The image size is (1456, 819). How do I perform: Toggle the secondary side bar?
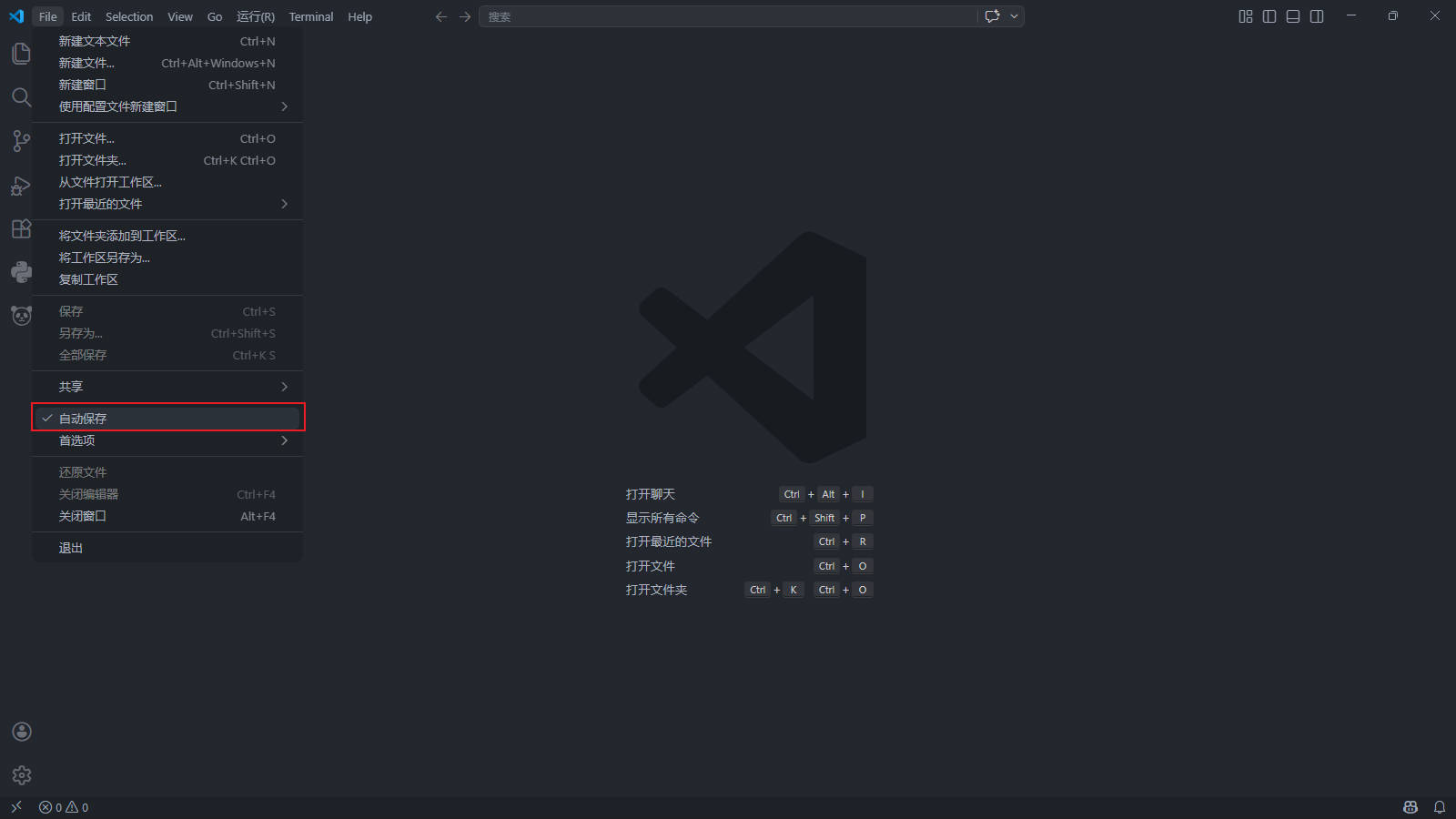(x=1317, y=16)
